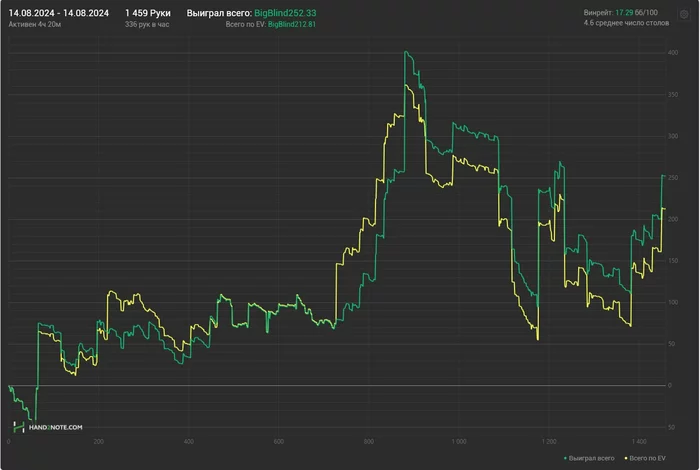Image resolution: width=700 pixels, height=470 pixels.
Task: Click the date range 14.08.2024 - 14.08.2024
Action: (x=59, y=11)
